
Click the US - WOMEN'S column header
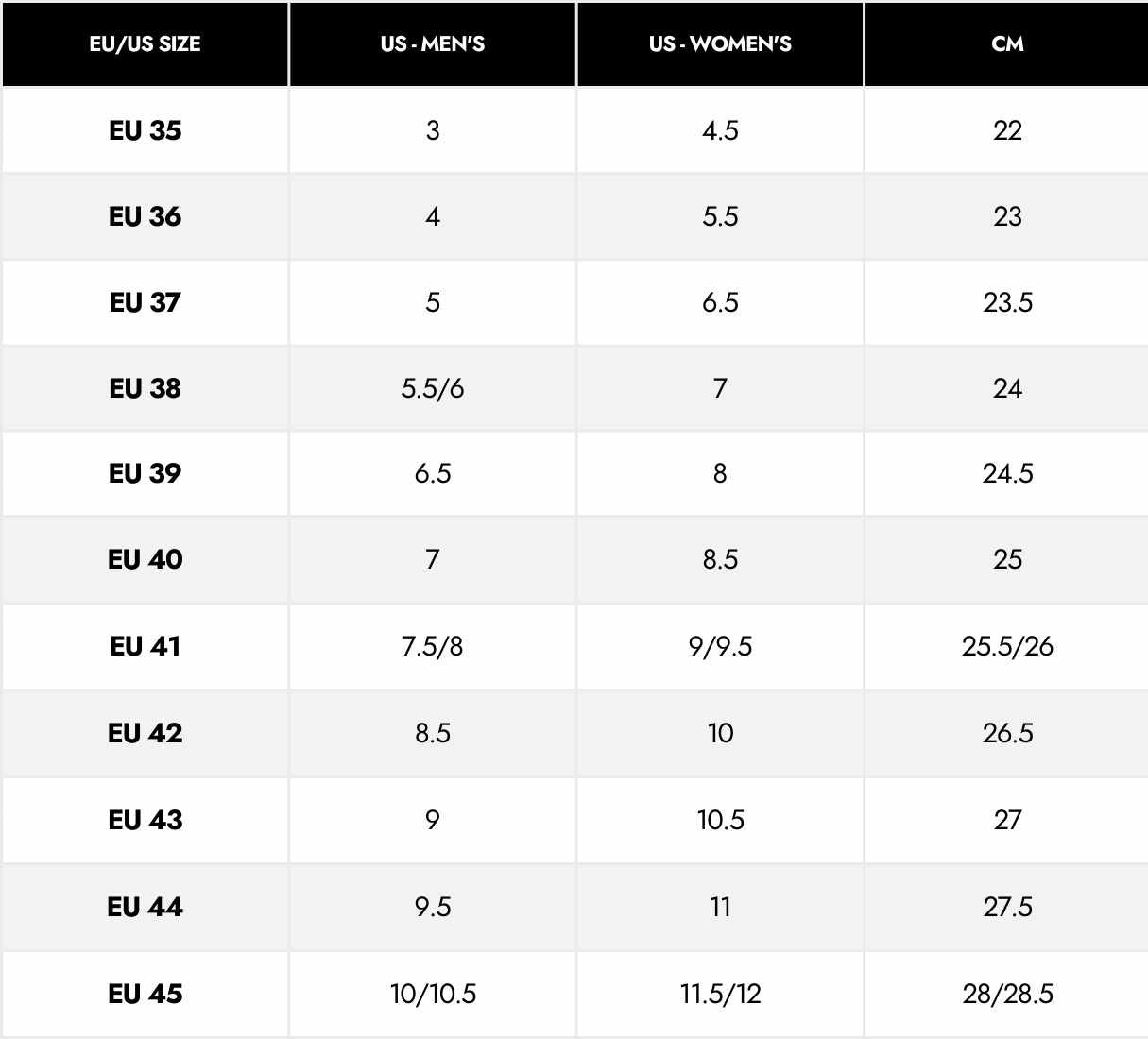(x=720, y=43)
